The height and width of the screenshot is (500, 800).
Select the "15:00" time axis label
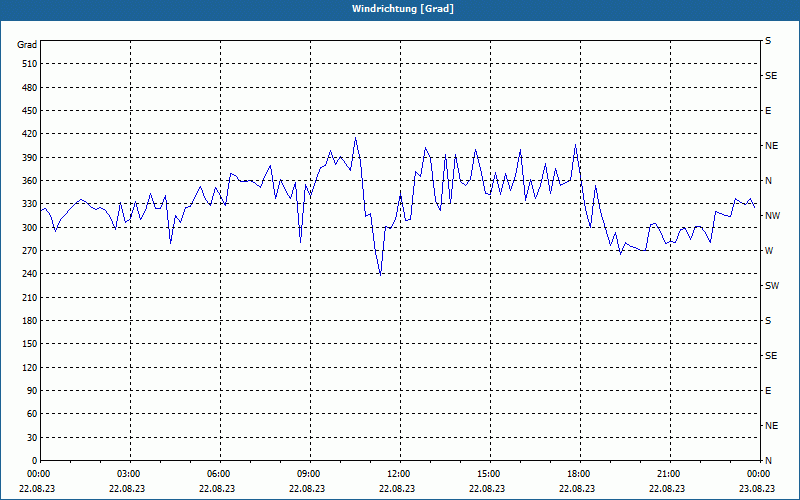pos(489,474)
